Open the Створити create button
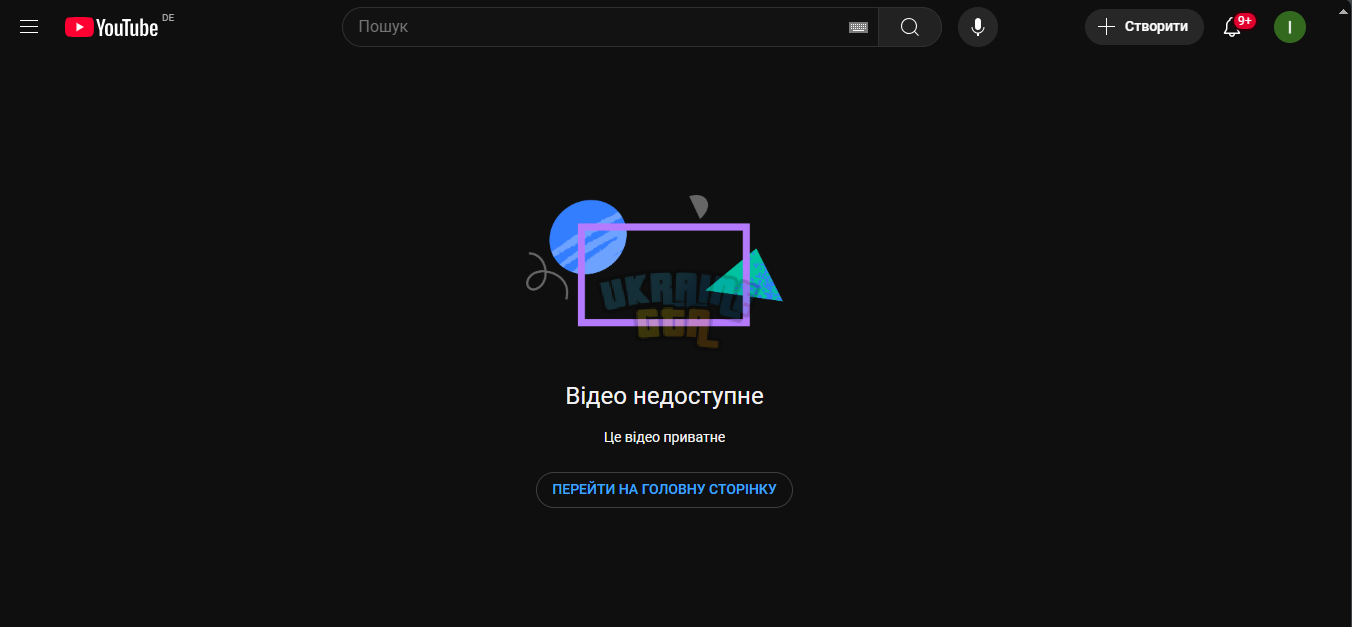Screen dimensions: 1352x627 [x=1144, y=27]
